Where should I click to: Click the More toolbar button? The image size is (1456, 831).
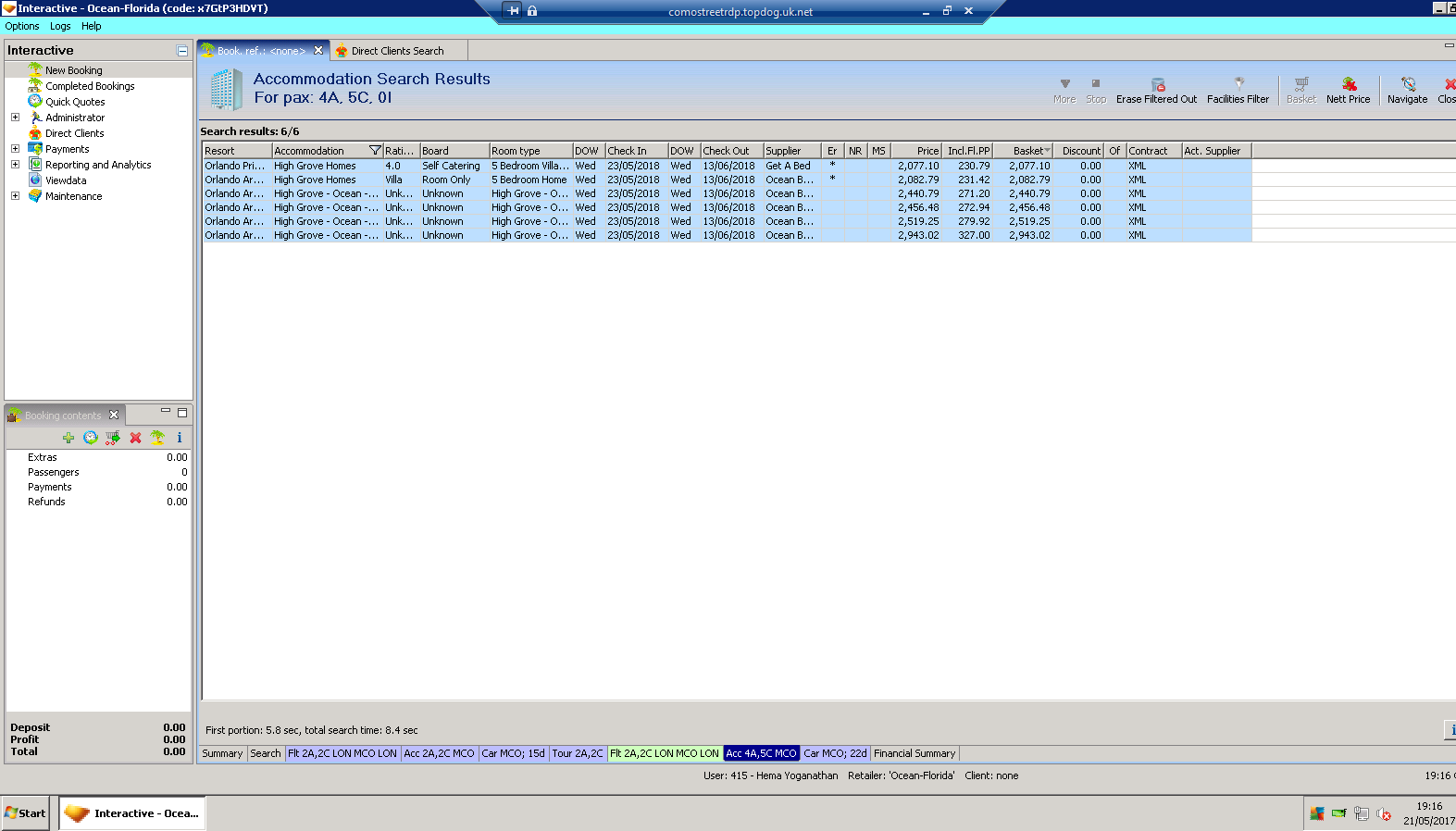(x=1064, y=90)
